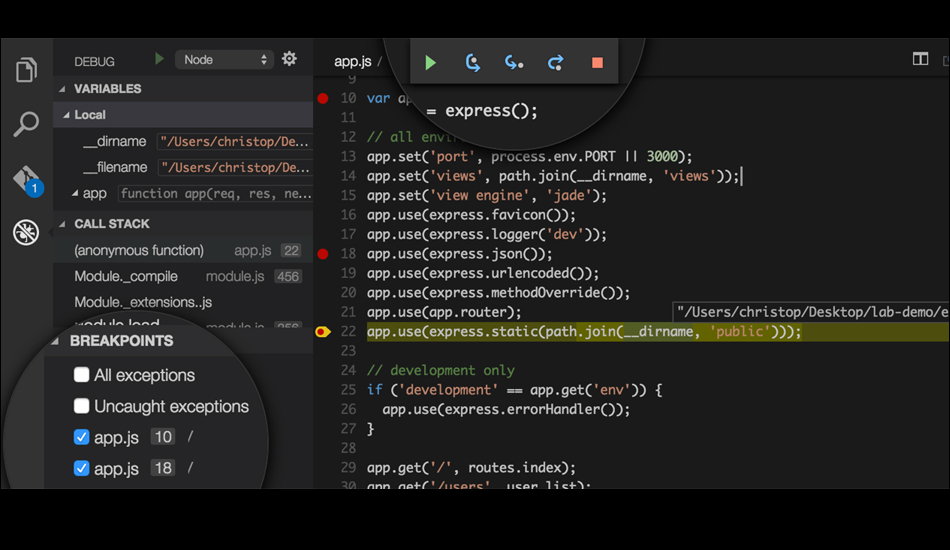
Task: Click __dirname variable value
Action: tap(234, 142)
